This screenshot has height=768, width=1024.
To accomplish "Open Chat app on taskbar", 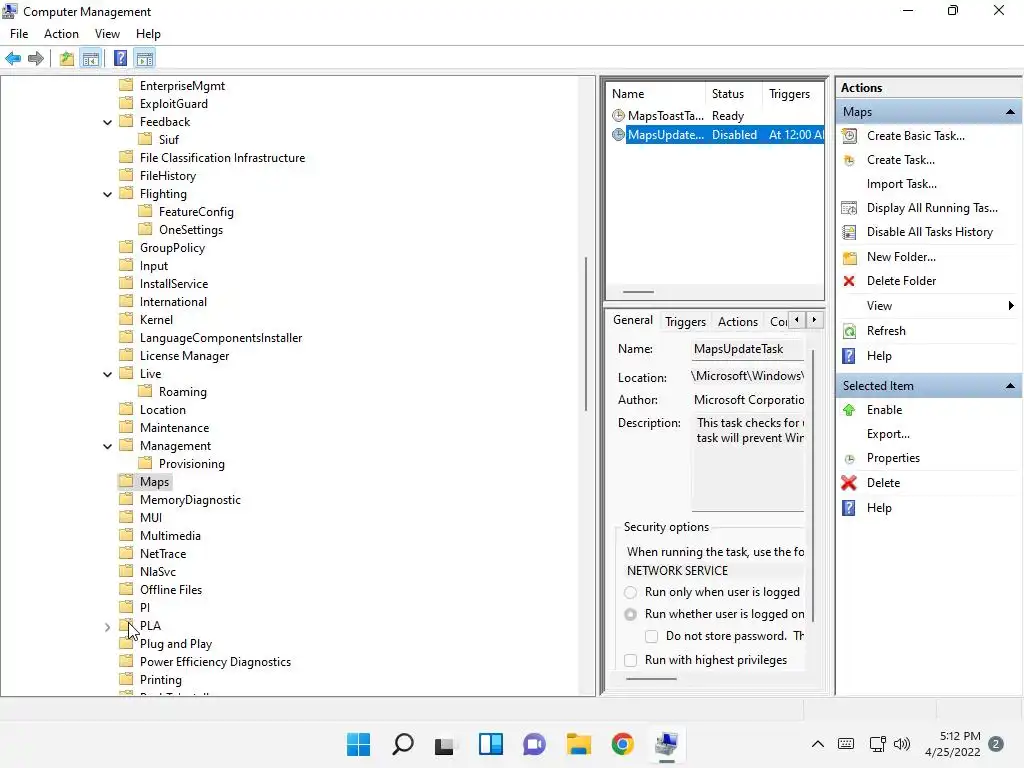I will [534, 744].
